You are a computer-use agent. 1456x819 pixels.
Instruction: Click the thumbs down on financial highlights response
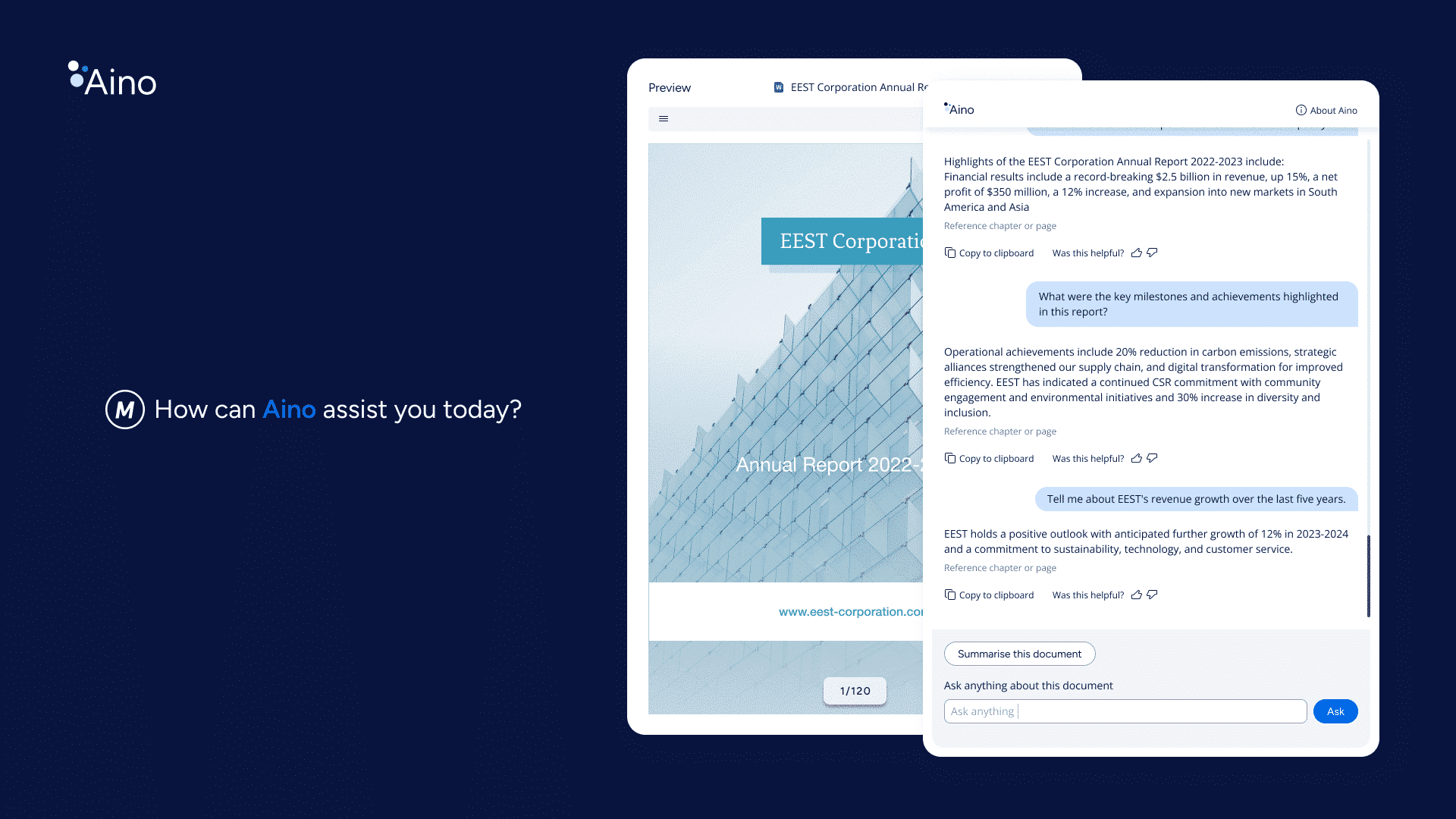(1152, 252)
